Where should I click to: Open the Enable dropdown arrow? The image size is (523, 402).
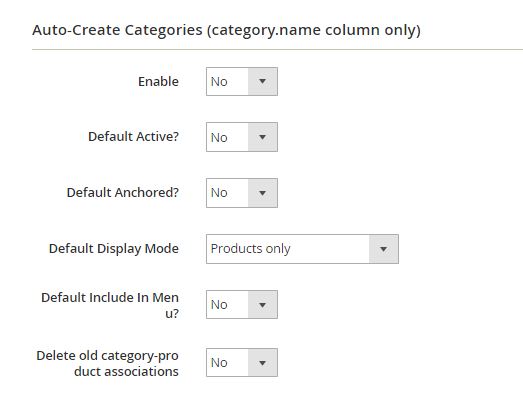(263, 81)
